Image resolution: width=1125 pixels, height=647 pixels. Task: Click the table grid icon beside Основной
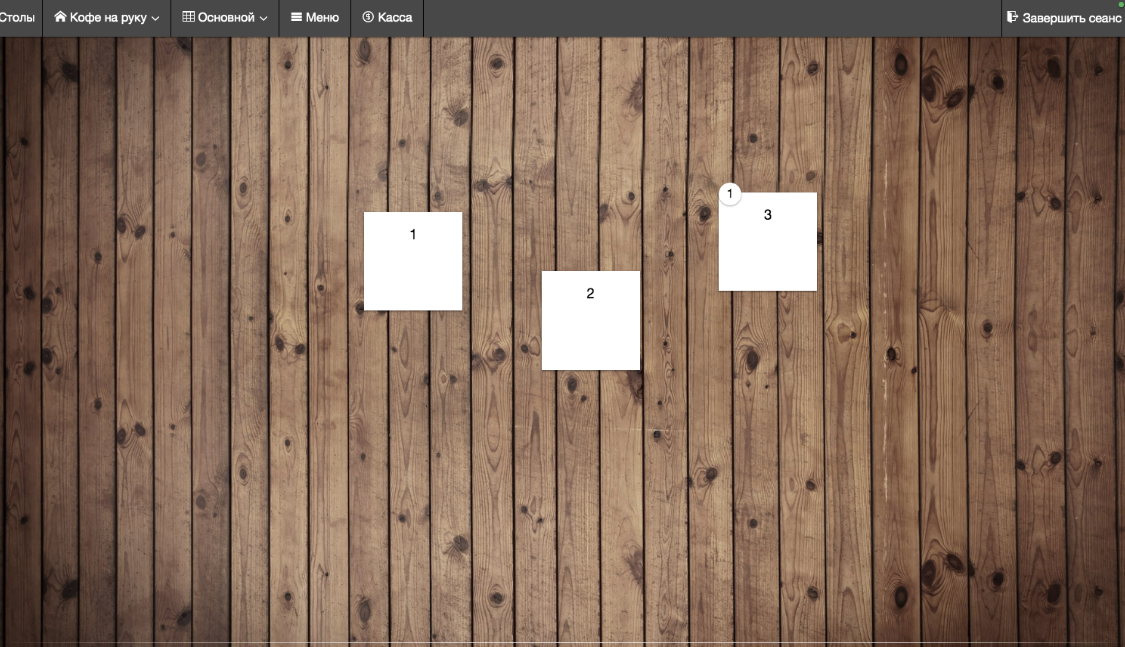(x=188, y=17)
